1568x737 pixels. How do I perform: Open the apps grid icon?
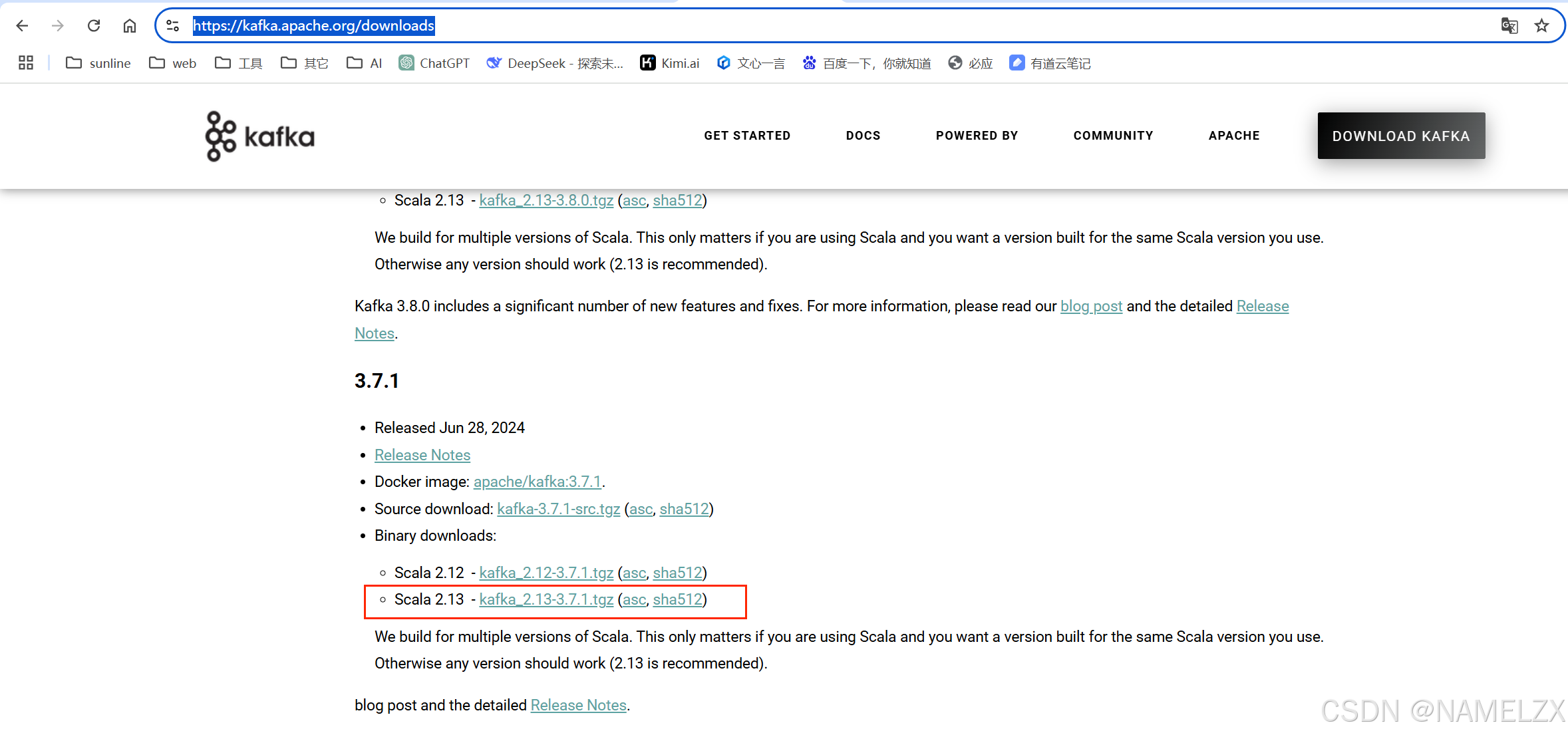[x=26, y=63]
